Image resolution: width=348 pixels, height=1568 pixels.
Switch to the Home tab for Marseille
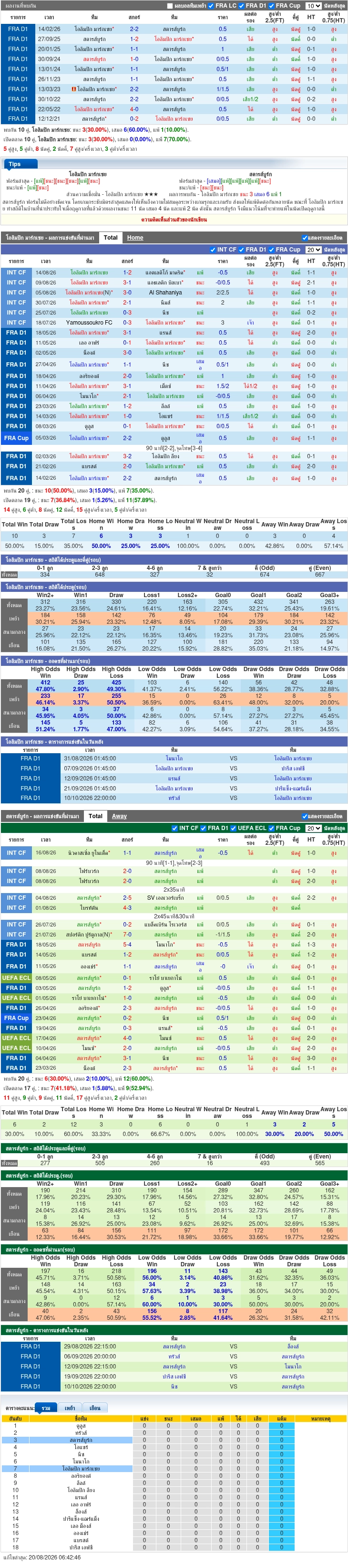(x=135, y=237)
